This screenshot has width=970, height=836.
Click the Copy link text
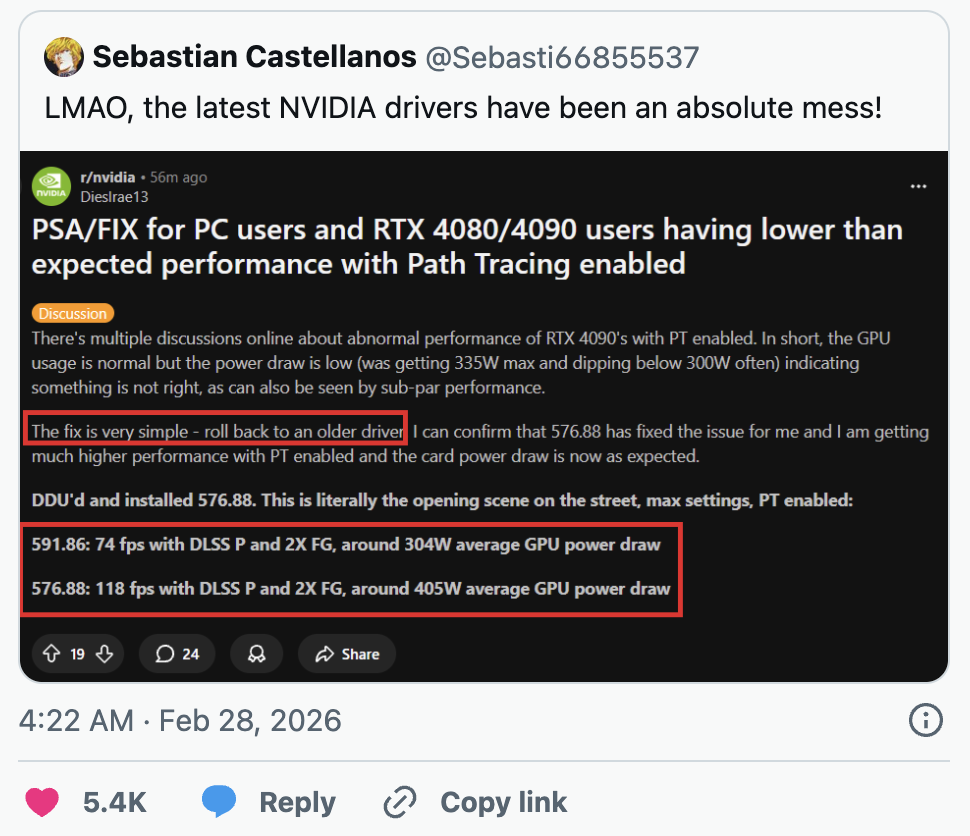click(x=503, y=801)
